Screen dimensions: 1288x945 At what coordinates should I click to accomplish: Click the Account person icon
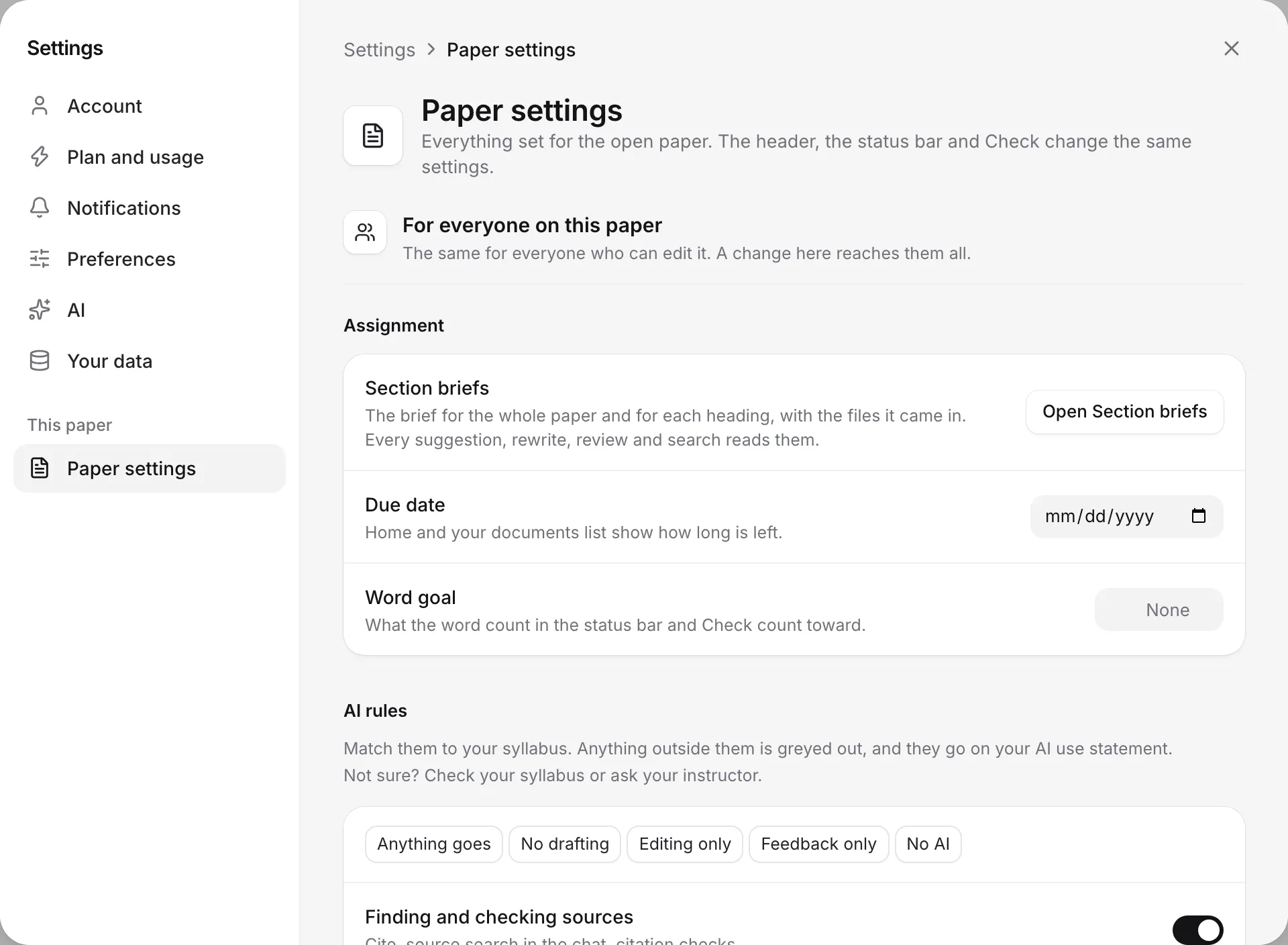point(40,106)
